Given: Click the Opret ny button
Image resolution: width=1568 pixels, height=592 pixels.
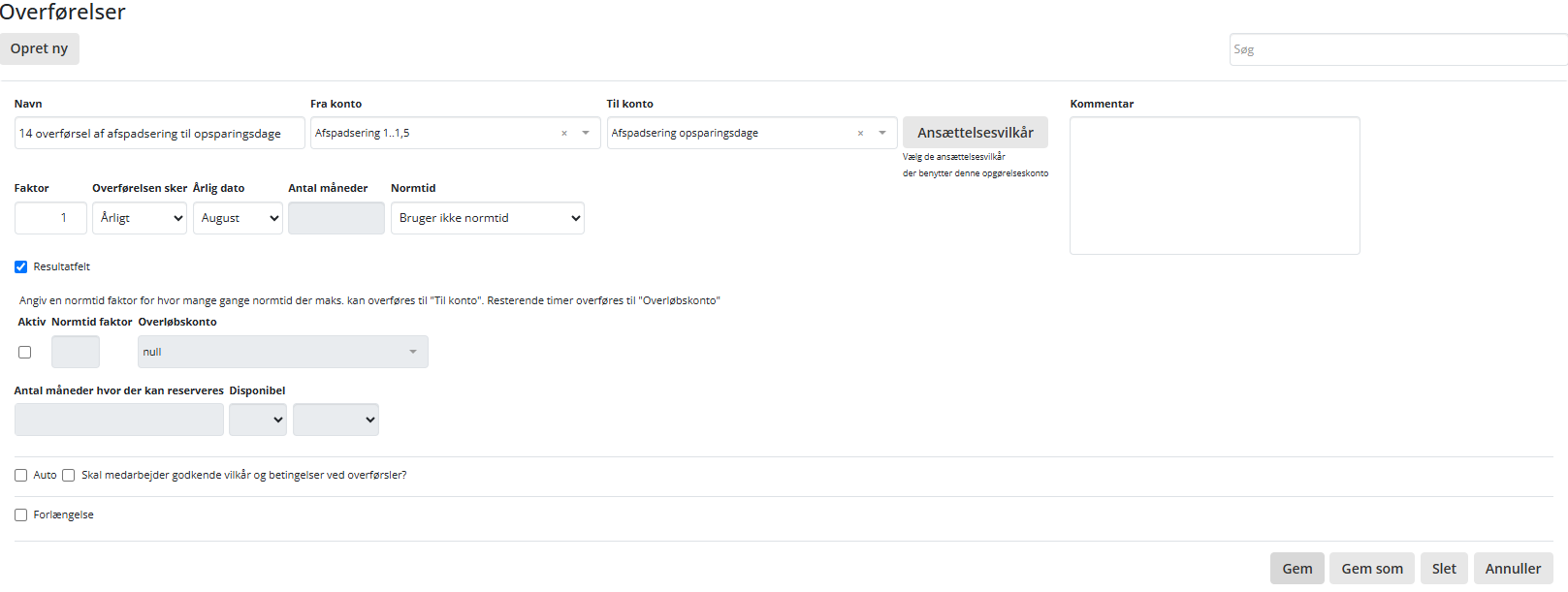Looking at the screenshot, I should coord(40,48).
